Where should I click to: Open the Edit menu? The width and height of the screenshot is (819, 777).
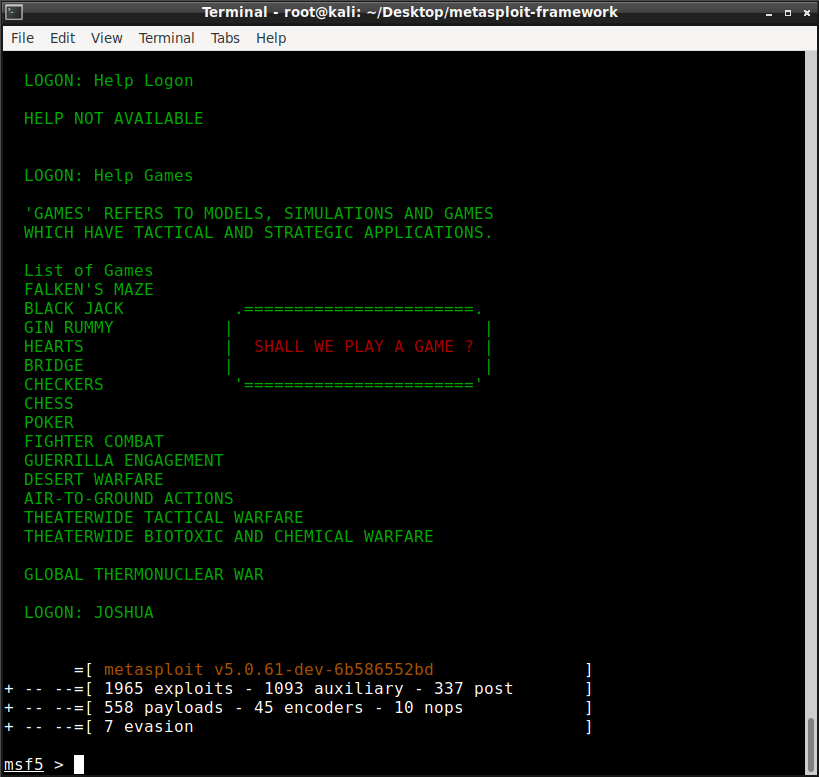(62, 38)
